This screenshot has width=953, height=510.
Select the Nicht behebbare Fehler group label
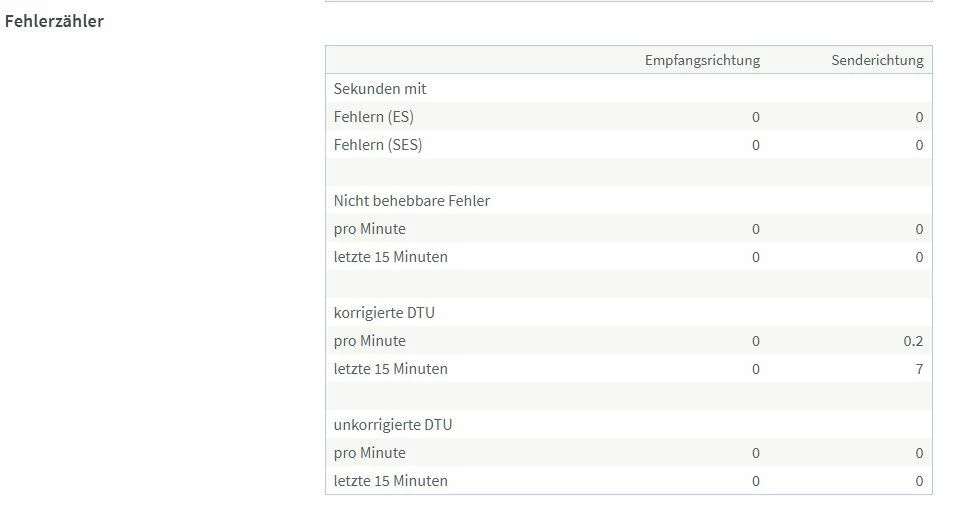coord(411,201)
